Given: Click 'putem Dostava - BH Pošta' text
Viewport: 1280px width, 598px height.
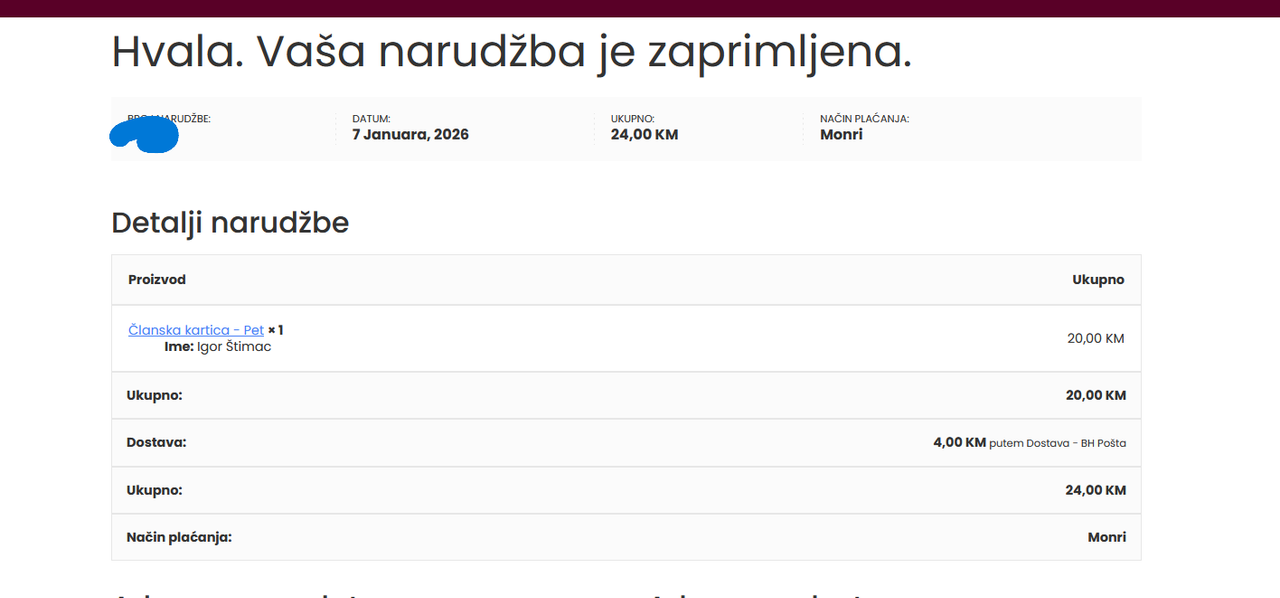Looking at the screenshot, I should (1057, 443).
